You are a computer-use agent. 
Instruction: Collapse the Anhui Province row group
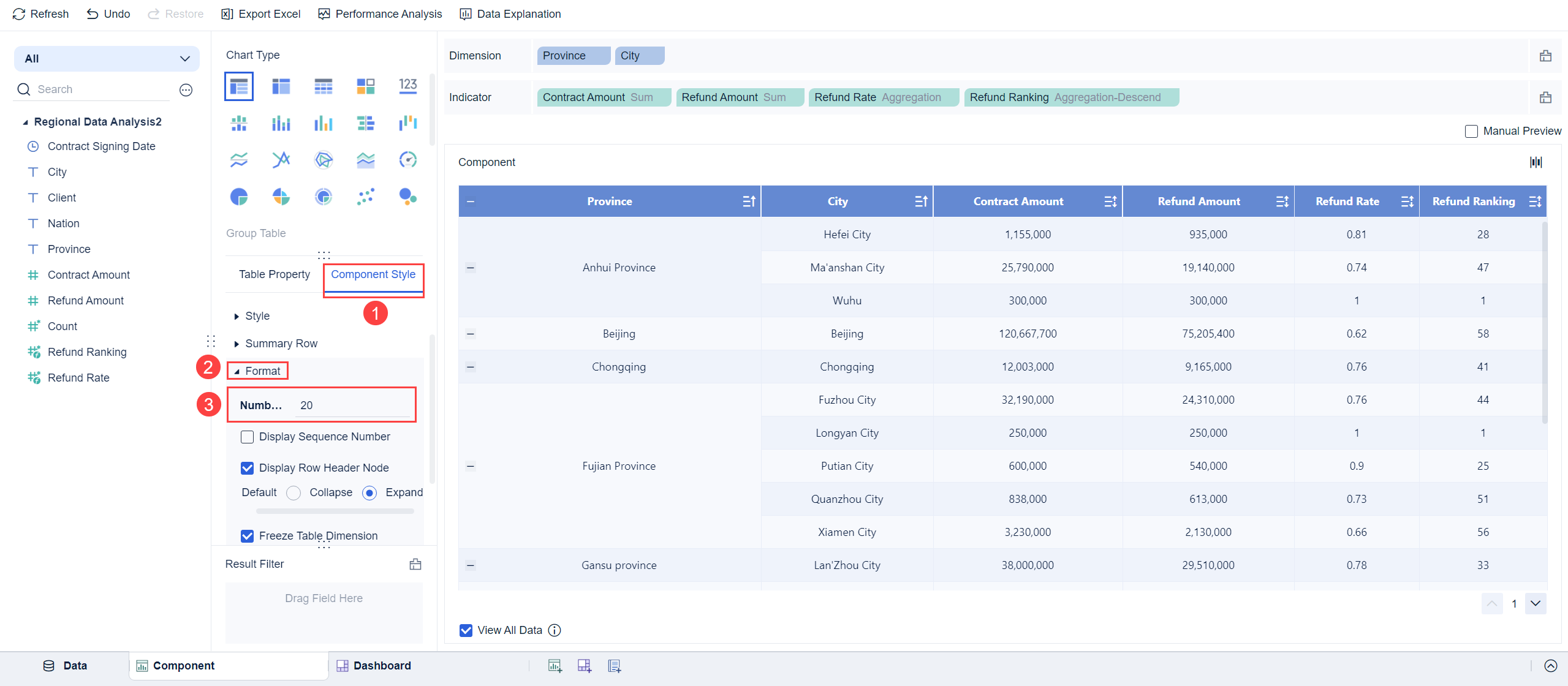471,268
